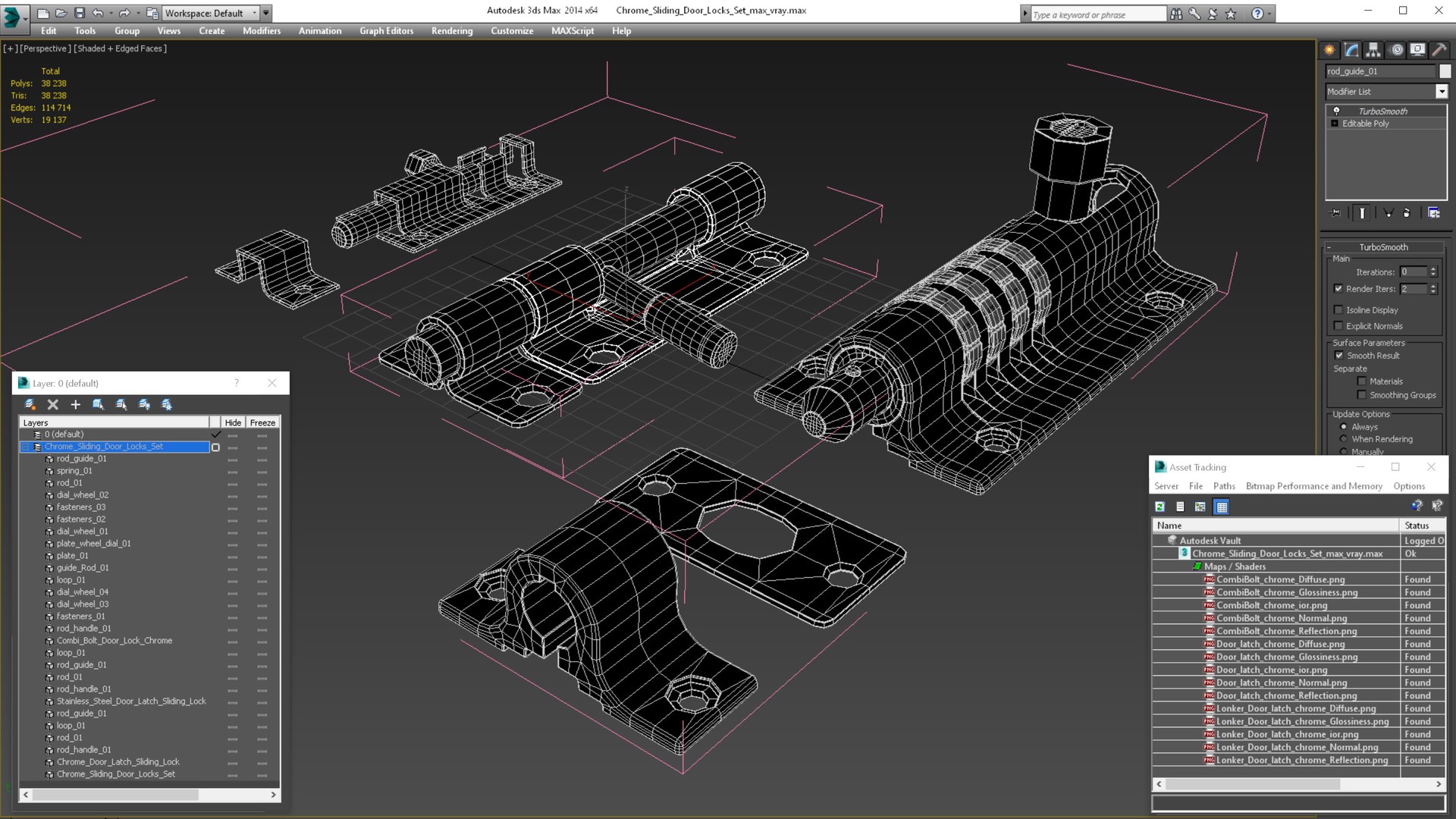Switch to the Utilities hammer panel
This screenshot has height=819, width=1456.
(x=1439, y=50)
